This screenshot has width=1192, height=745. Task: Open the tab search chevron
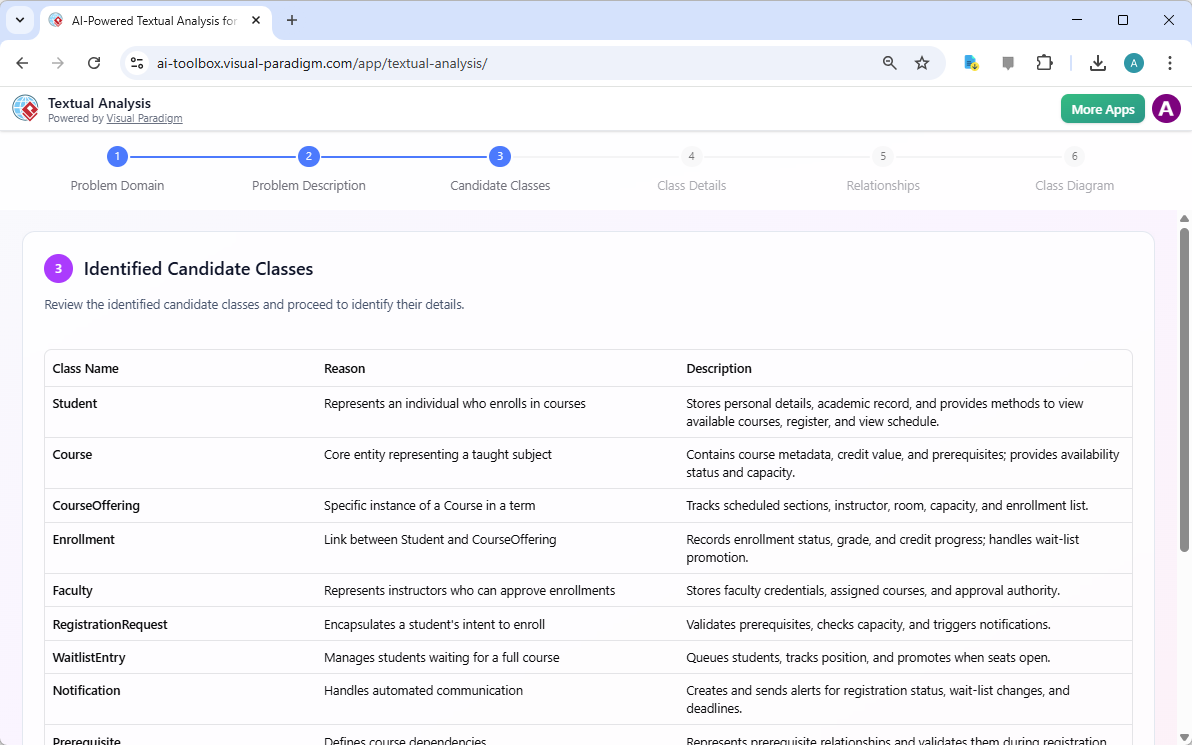[19, 20]
